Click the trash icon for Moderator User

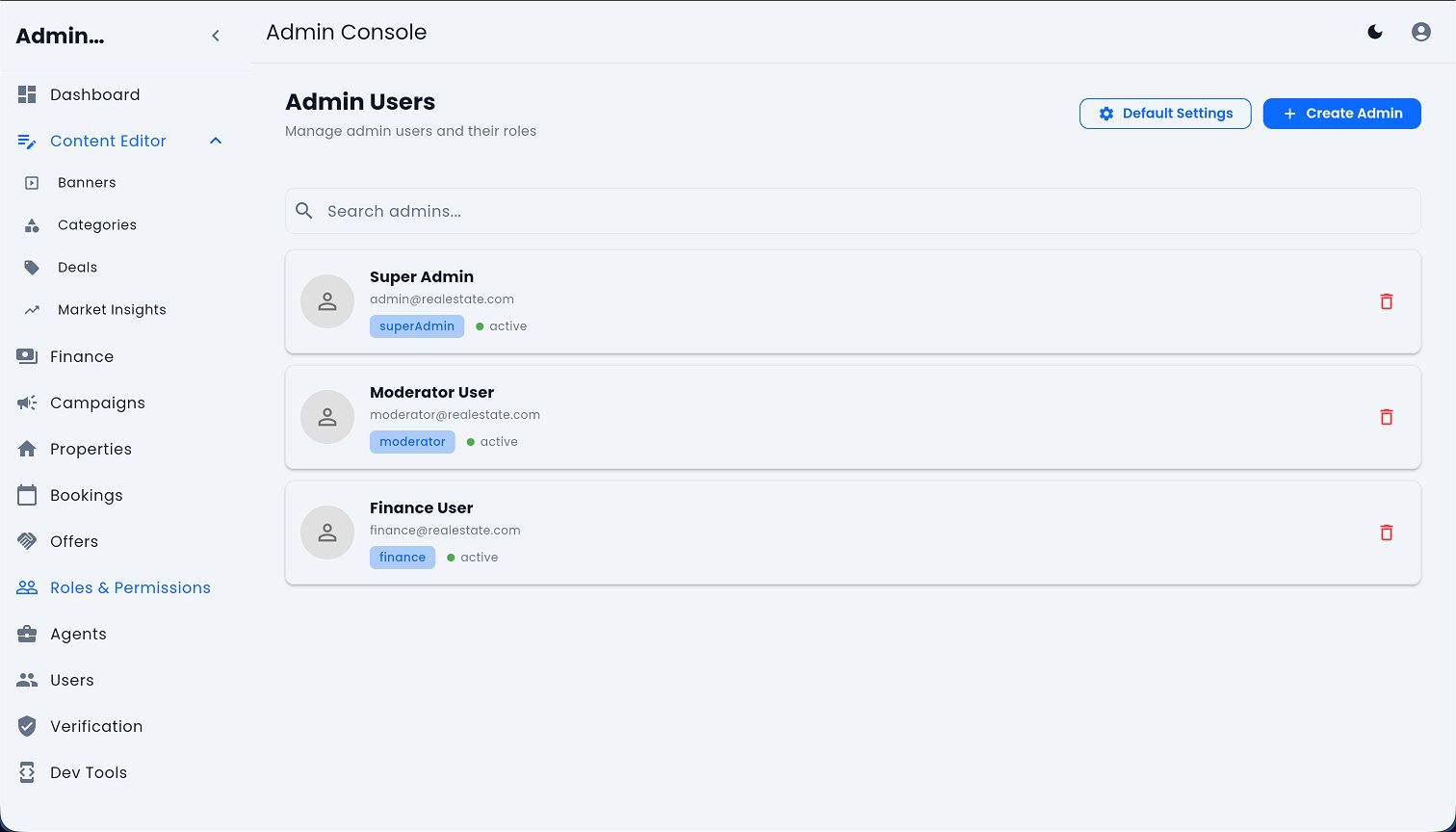coord(1387,417)
